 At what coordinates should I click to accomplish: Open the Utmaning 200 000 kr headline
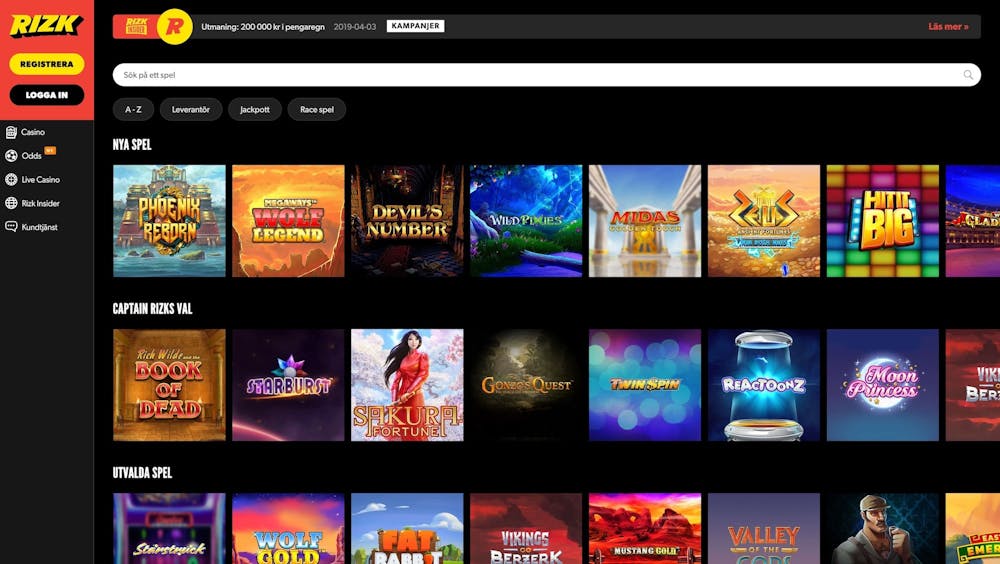[263, 27]
